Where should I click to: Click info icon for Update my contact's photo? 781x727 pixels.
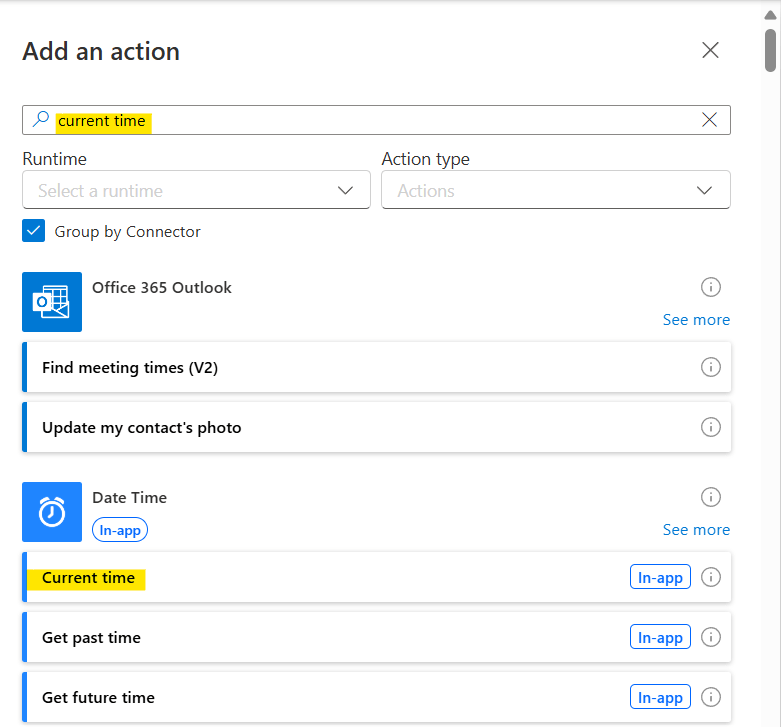pyautogui.click(x=710, y=427)
